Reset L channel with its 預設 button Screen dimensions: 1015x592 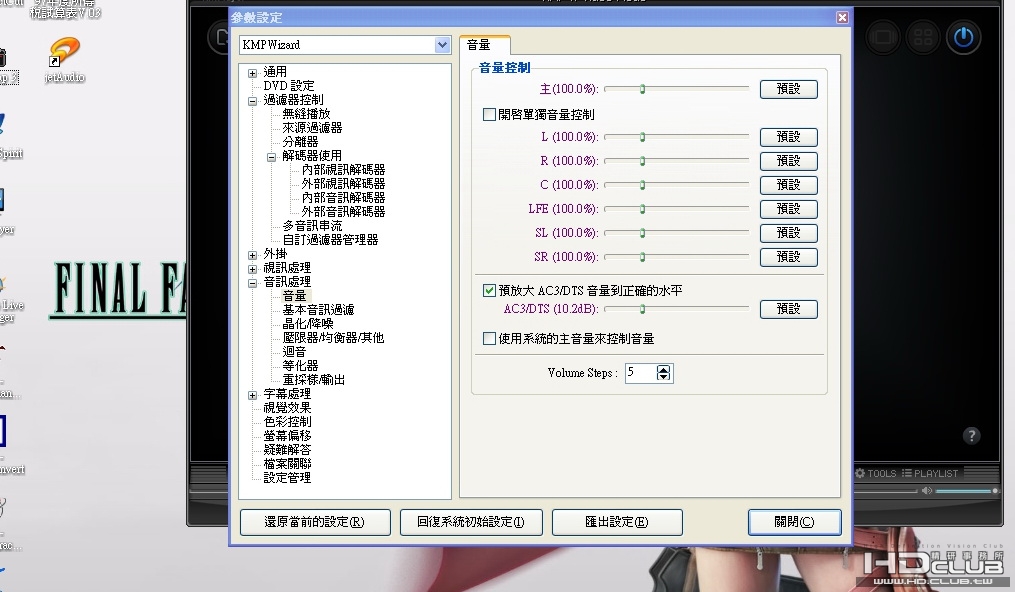pyautogui.click(x=788, y=137)
